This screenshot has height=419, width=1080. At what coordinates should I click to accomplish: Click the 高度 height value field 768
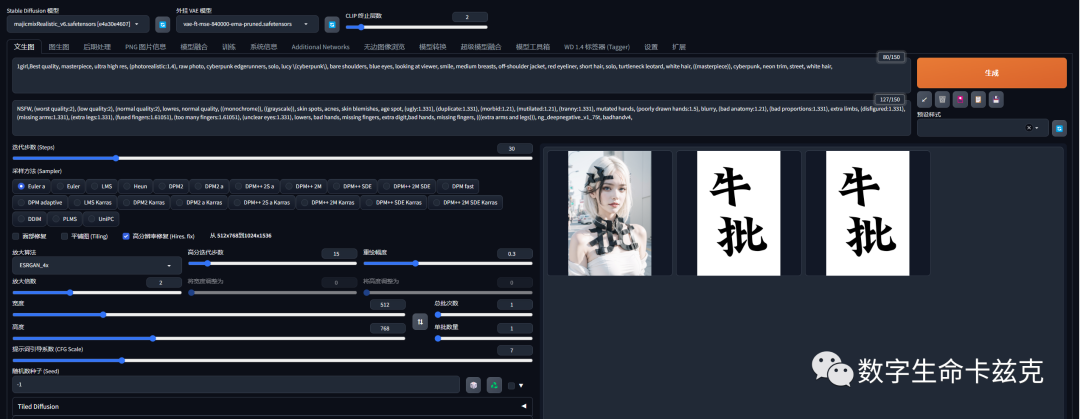click(387, 329)
